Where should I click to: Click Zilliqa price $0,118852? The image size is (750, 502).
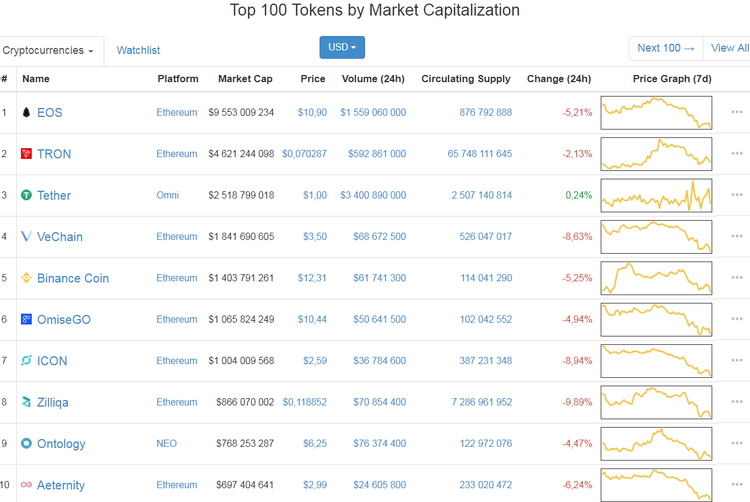click(305, 402)
